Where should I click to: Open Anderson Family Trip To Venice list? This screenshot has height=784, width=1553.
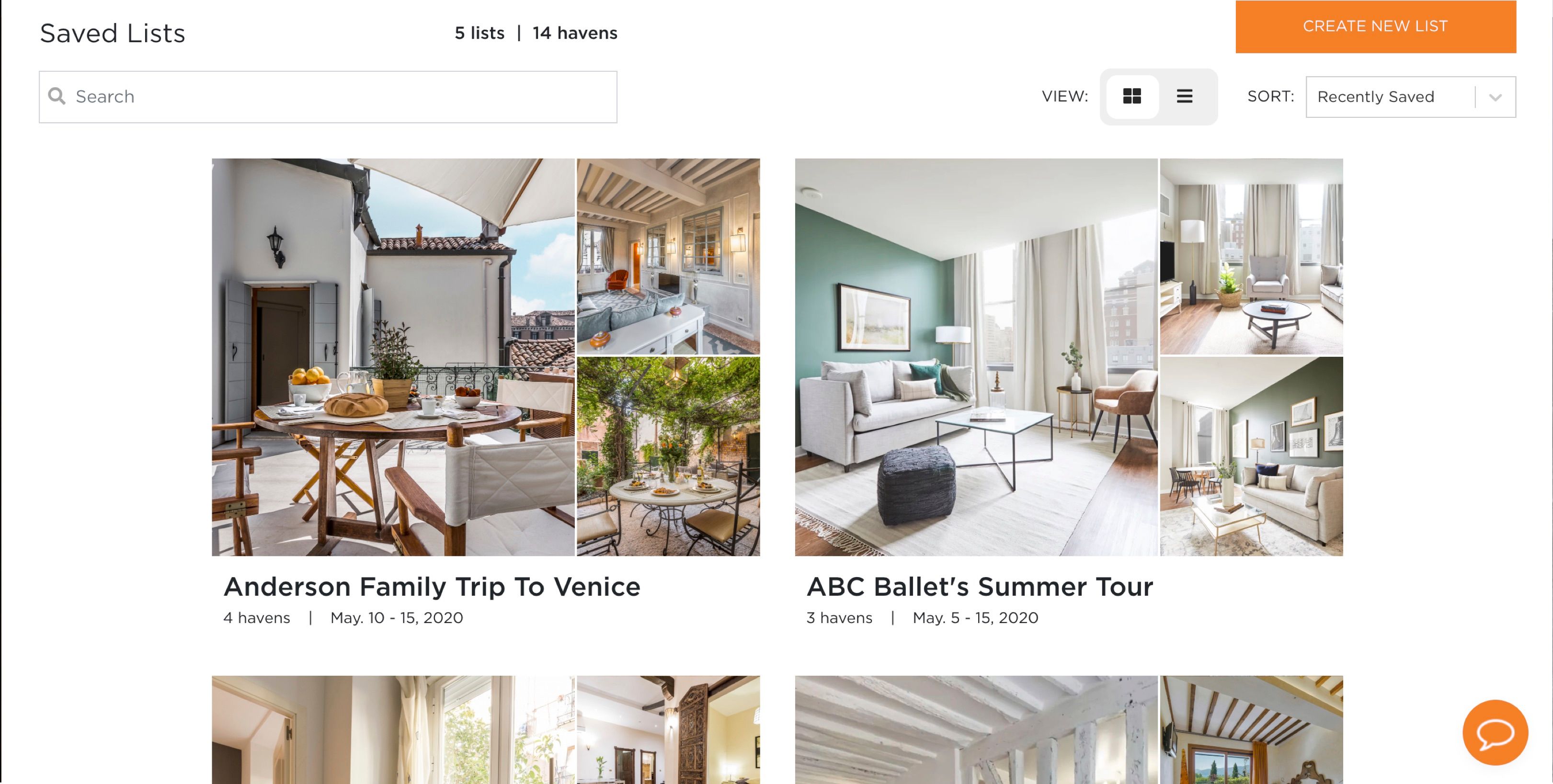[x=432, y=586]
